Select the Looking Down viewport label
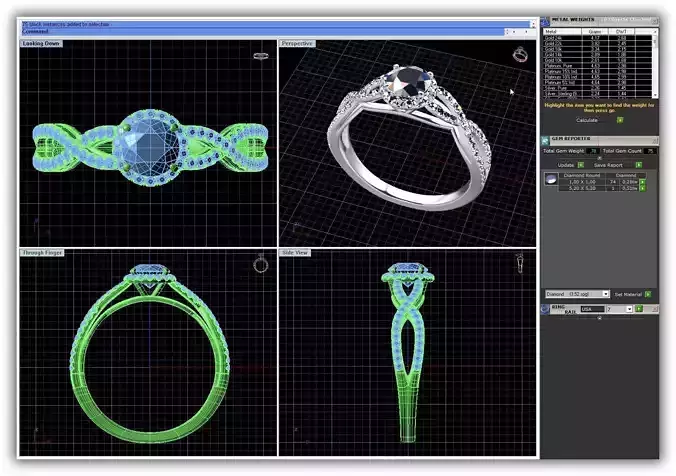Viewport: 676px width, 476px height. [x=41, y=44]
